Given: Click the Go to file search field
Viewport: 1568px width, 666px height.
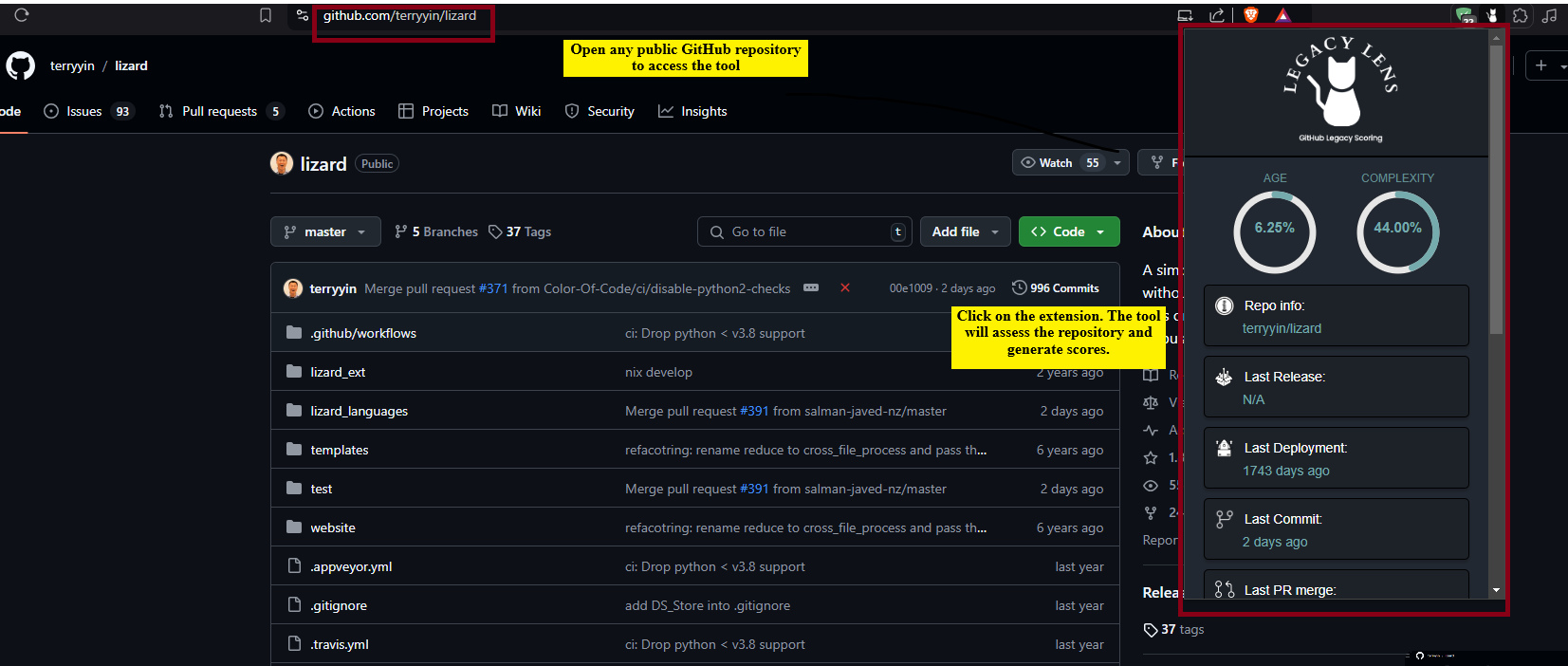Looking at the screenshot, I should tap(804, 231).
